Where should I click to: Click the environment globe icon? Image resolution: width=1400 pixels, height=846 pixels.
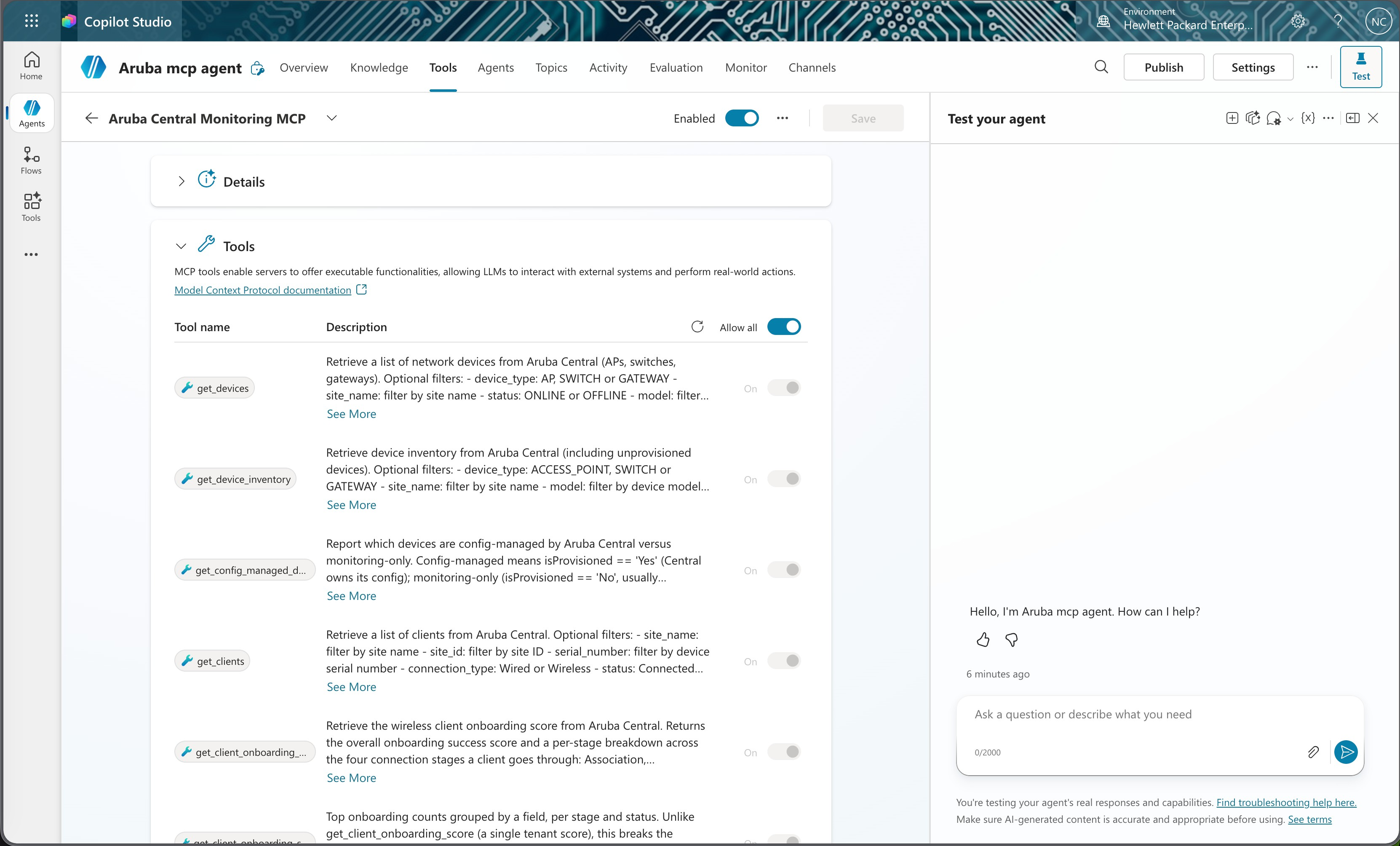(1103, 21)
